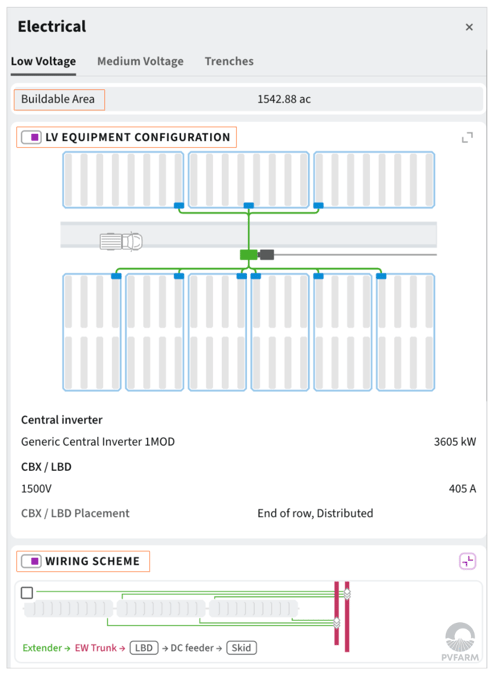494x675 pixels.
Task: Click the truck icon on the road
Action: pyautogui.click(x=121, y=241)
